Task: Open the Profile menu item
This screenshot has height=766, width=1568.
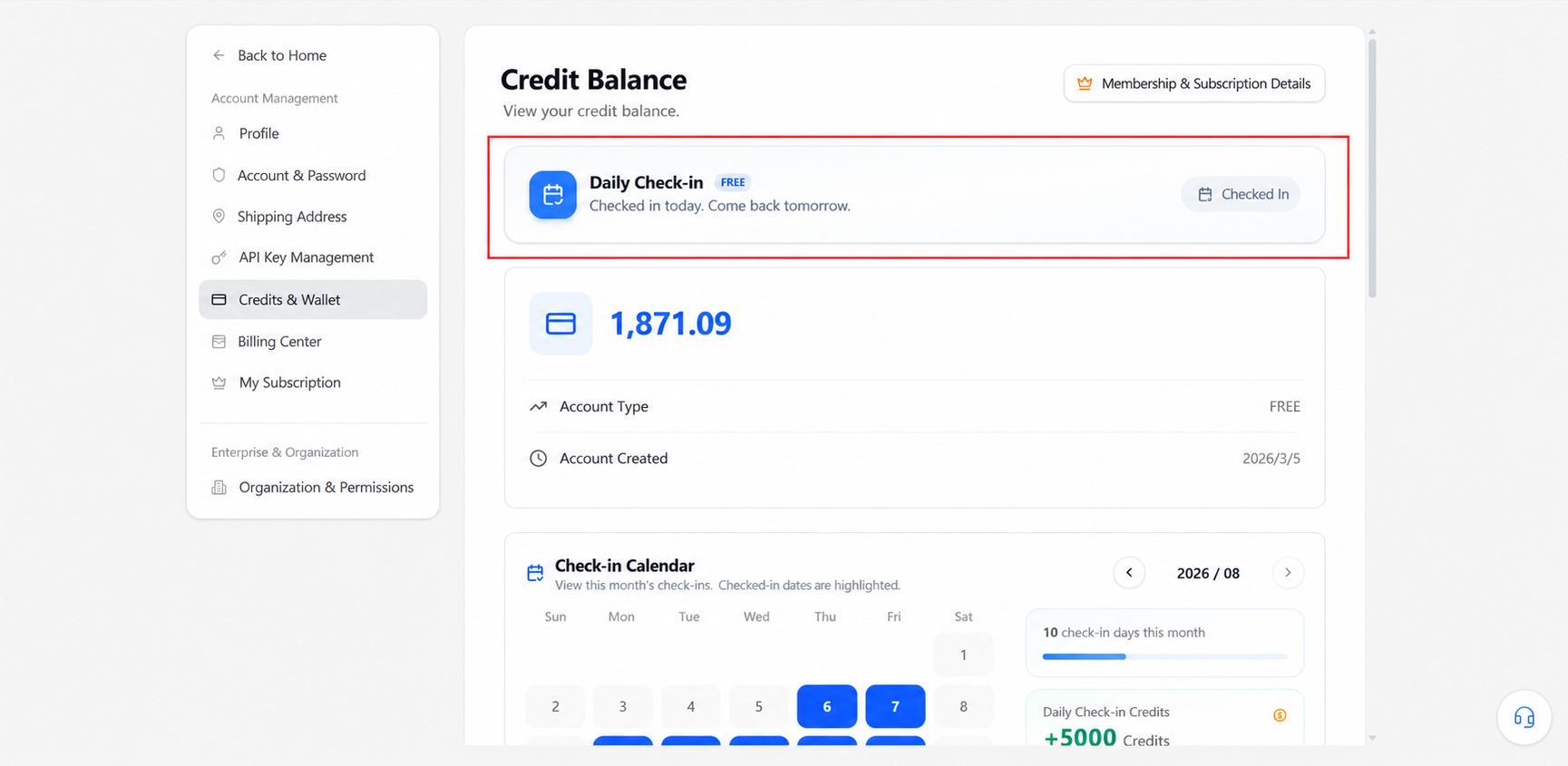Action: [x=313, y=133]
